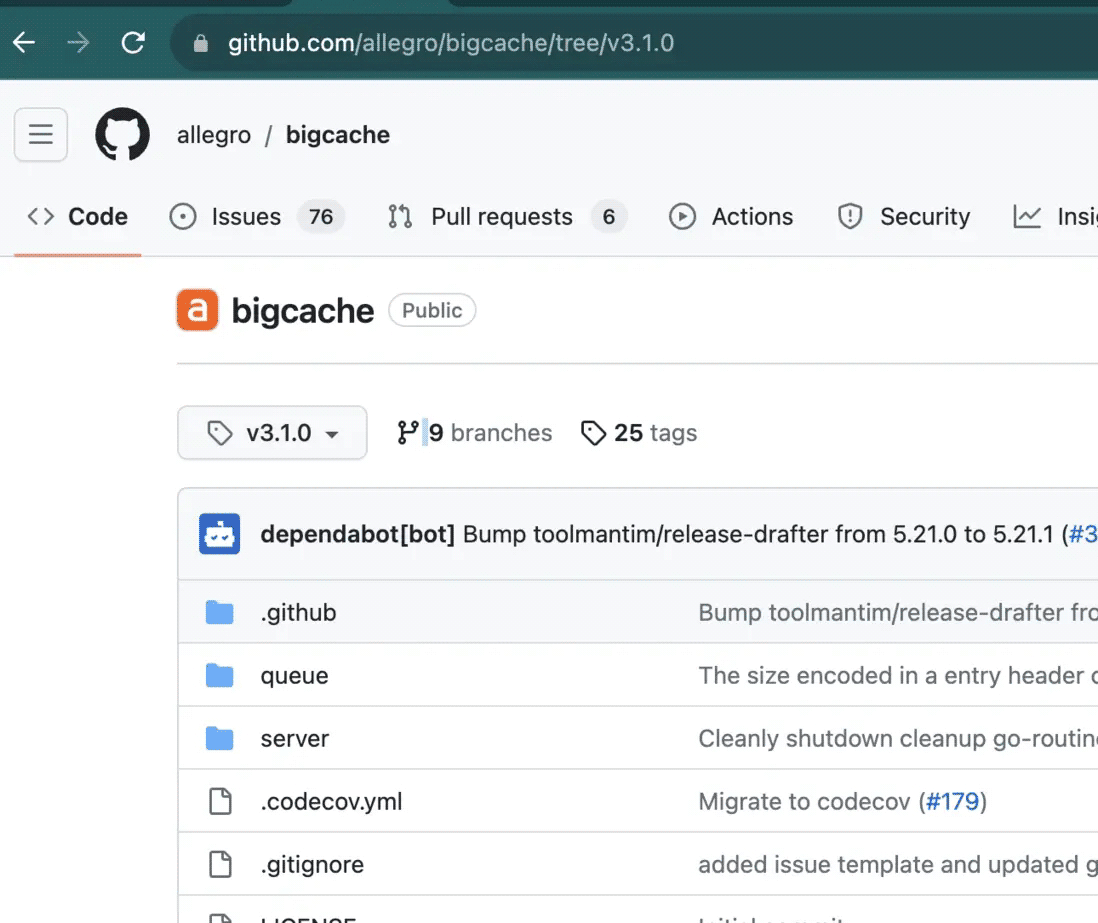Image resolution: width=1098 pixels, height=923 pixels.
Task: Open the Security tab
Action: pyautogui.click(x=903, y=216)
